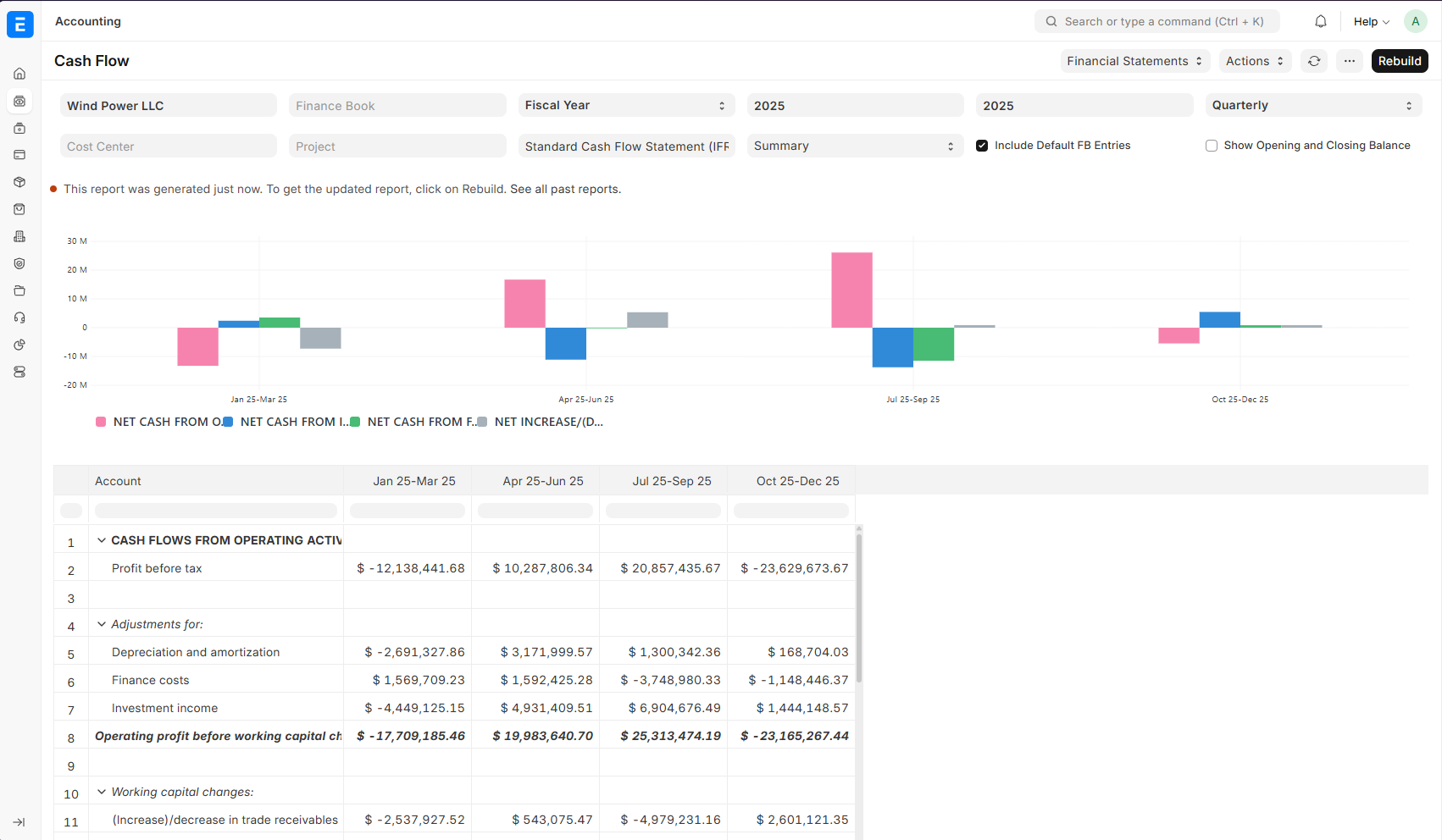Enable Show Opening and Closing Balance

[1211, 146]
